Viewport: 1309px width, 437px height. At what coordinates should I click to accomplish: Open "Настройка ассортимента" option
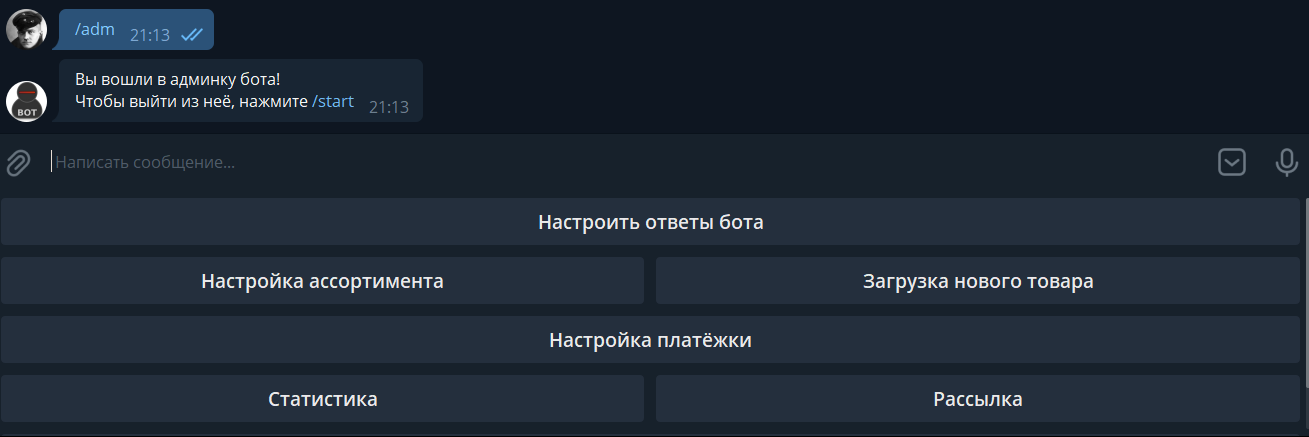coord(322,281)
